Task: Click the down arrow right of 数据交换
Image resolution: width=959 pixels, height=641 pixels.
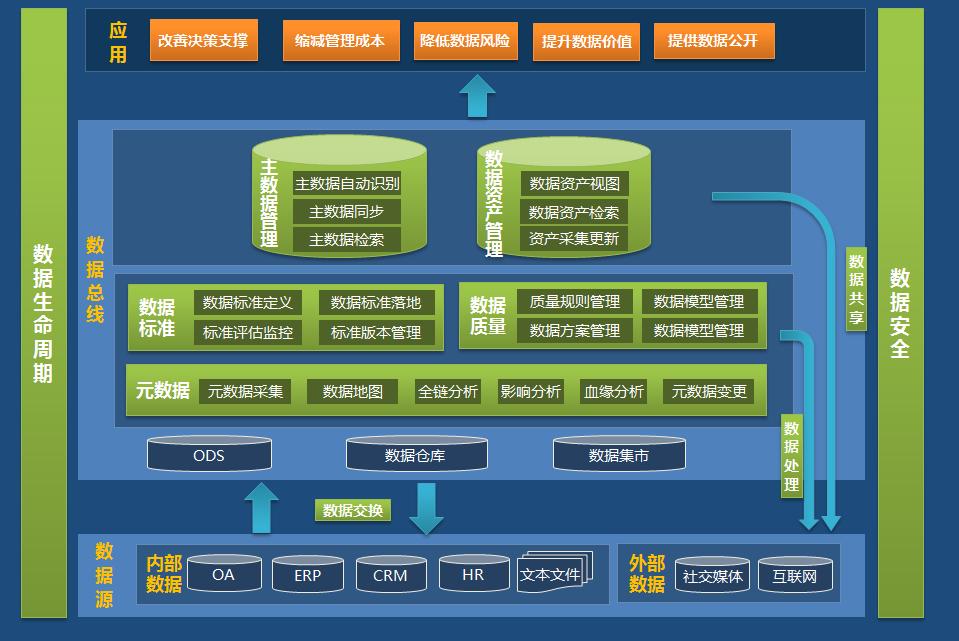Action: point(426,508)
